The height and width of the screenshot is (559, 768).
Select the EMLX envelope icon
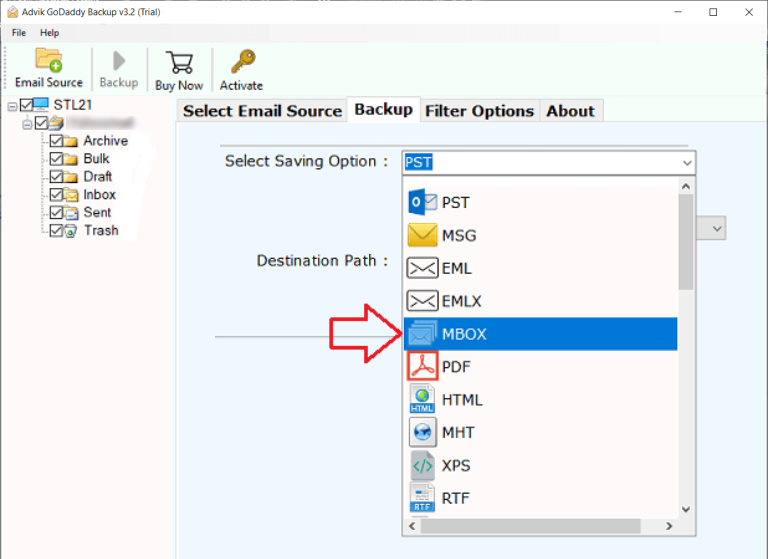(422, 301)
